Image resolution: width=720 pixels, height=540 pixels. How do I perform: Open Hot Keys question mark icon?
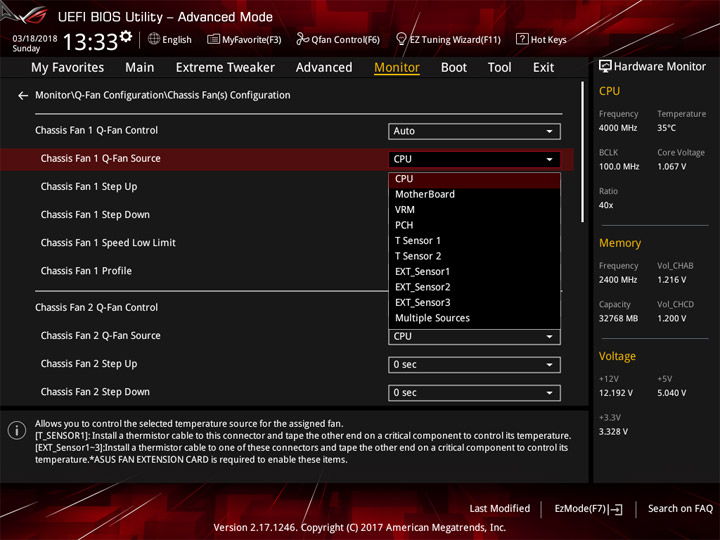tap(522, 39)
